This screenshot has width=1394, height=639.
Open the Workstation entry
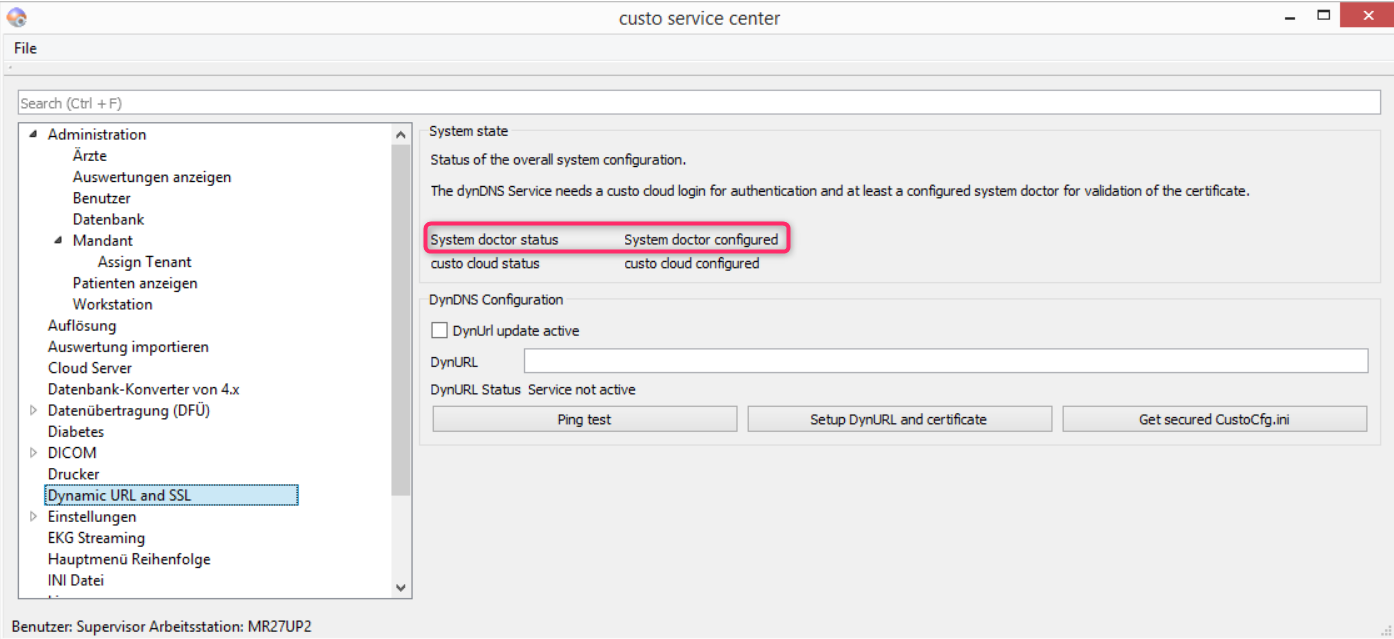click(113, 304)
